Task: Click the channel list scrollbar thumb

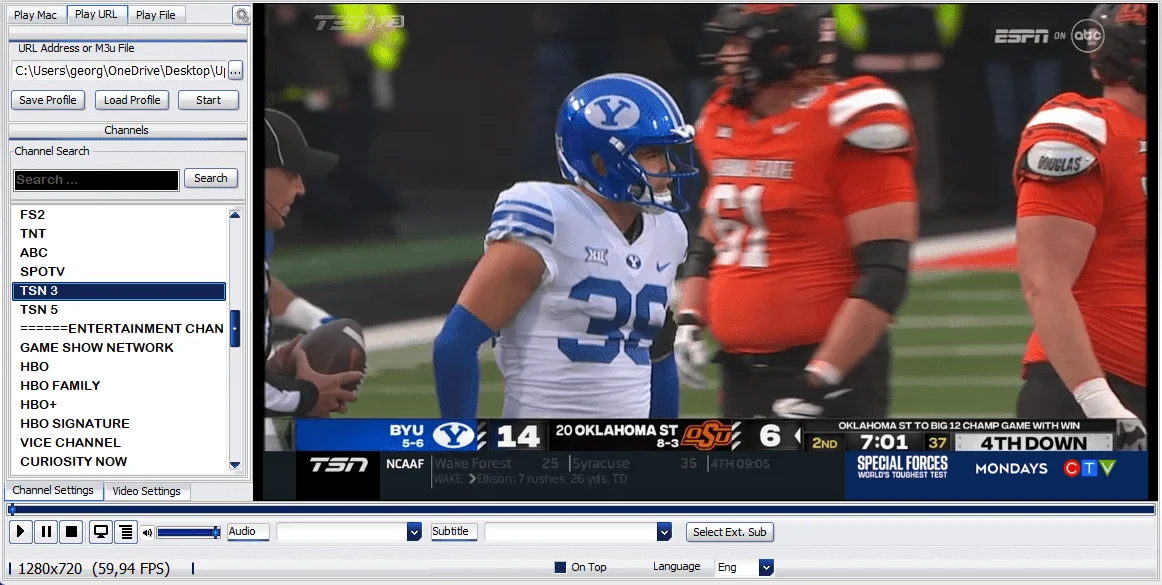Action: pyautogui.click(x=235, y=328)
